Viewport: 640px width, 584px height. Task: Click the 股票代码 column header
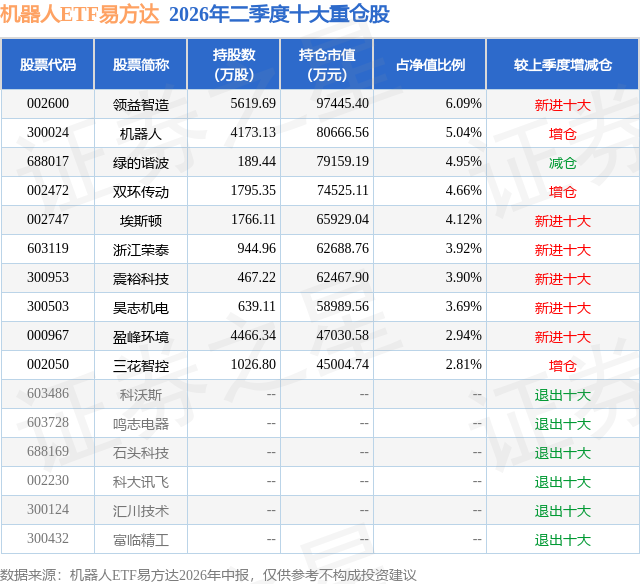[48, 64]
